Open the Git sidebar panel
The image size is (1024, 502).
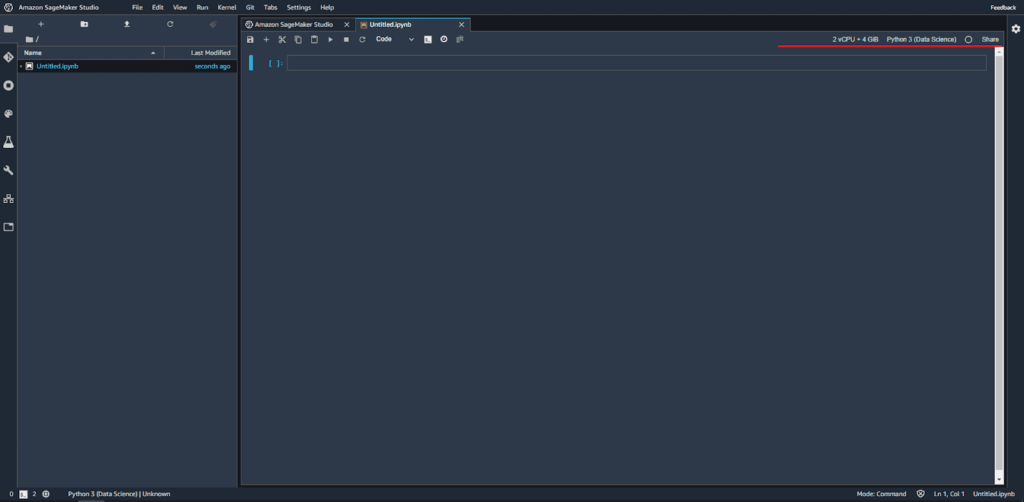(8, 57)
